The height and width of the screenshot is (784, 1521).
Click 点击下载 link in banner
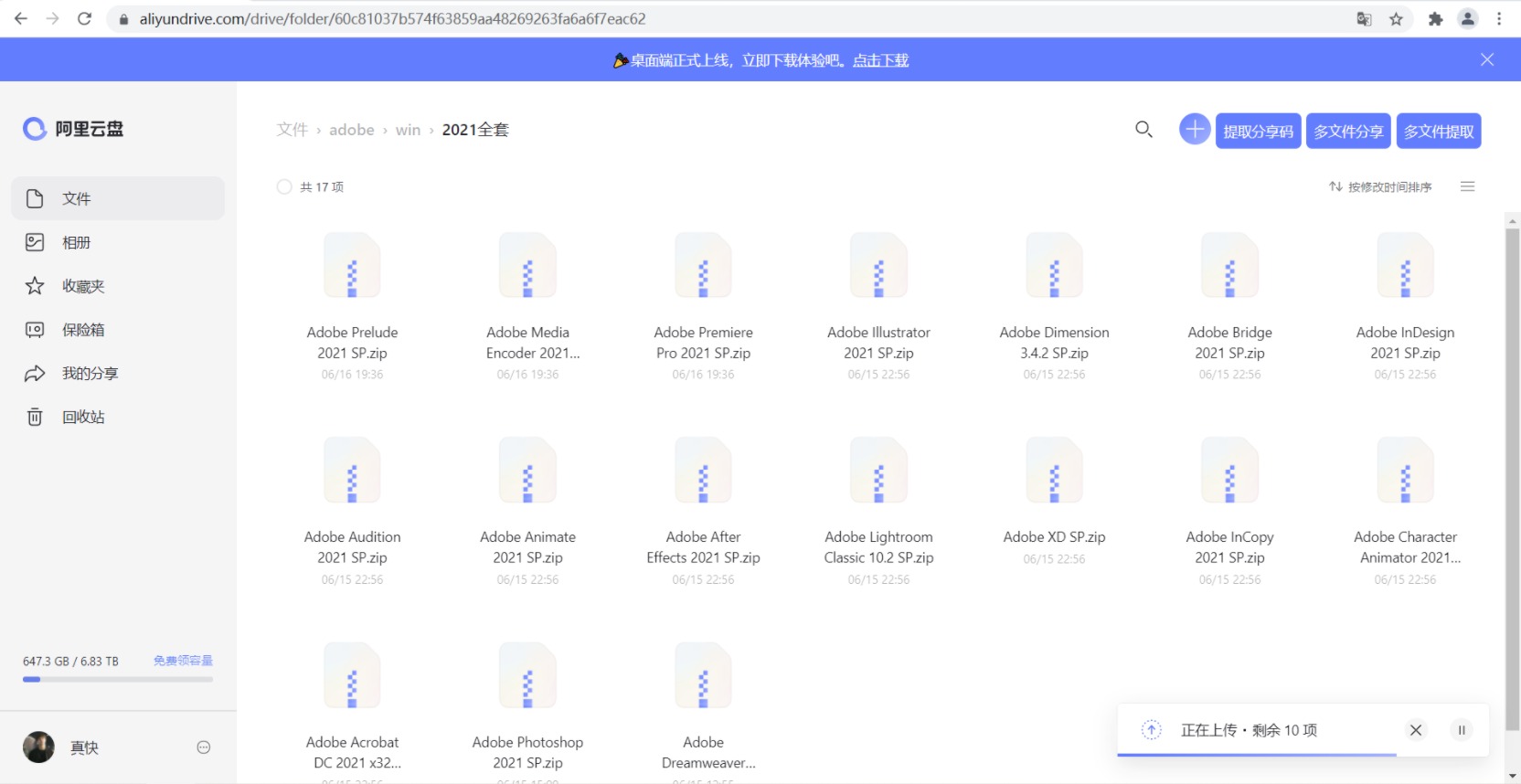point(880,60)
